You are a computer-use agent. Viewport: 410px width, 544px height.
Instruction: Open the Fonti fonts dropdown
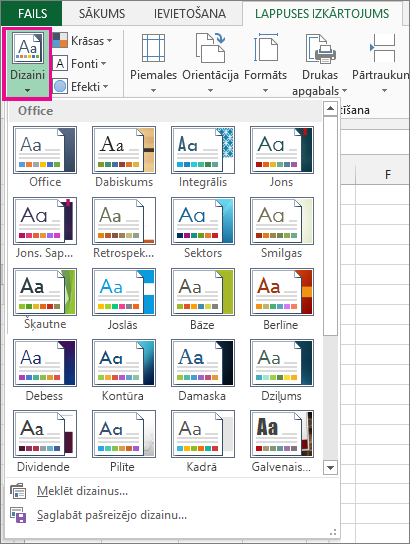(79, 64)
